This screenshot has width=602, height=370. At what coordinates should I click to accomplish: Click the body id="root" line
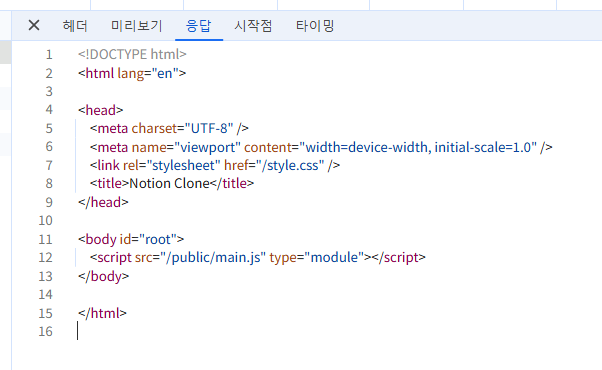click(131, 239)
